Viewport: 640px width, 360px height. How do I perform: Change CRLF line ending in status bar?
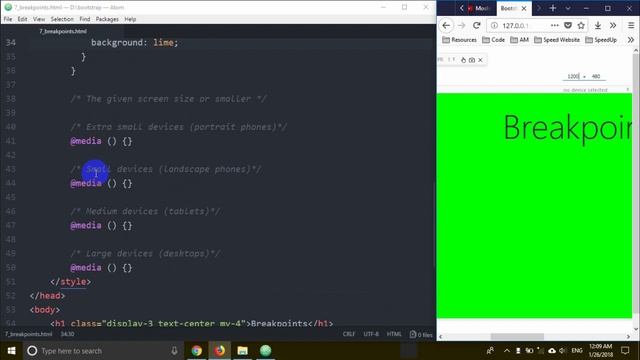pyautogui.click(x=349, y=334)
